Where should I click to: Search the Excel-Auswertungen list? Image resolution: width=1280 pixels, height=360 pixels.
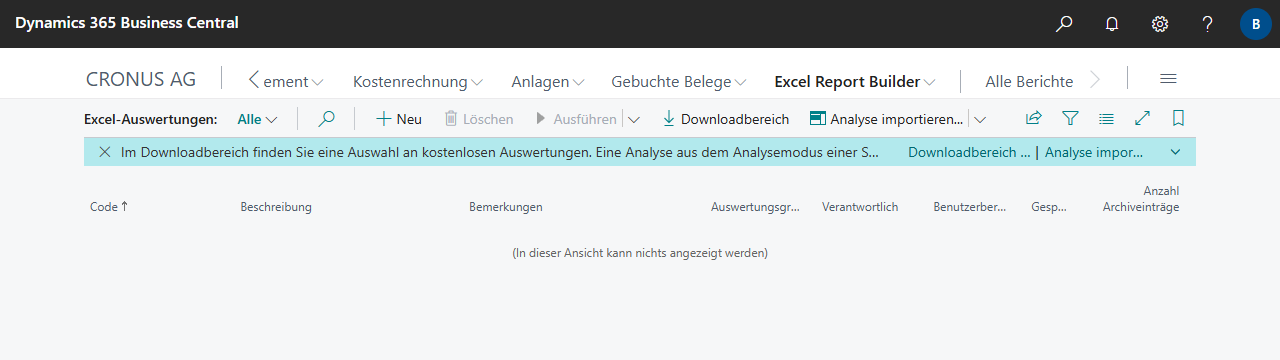click(x=326, y=118)
